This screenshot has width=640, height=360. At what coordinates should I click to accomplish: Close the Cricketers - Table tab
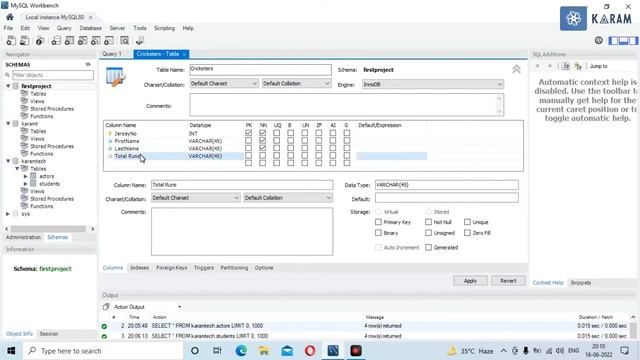point(184,54)
